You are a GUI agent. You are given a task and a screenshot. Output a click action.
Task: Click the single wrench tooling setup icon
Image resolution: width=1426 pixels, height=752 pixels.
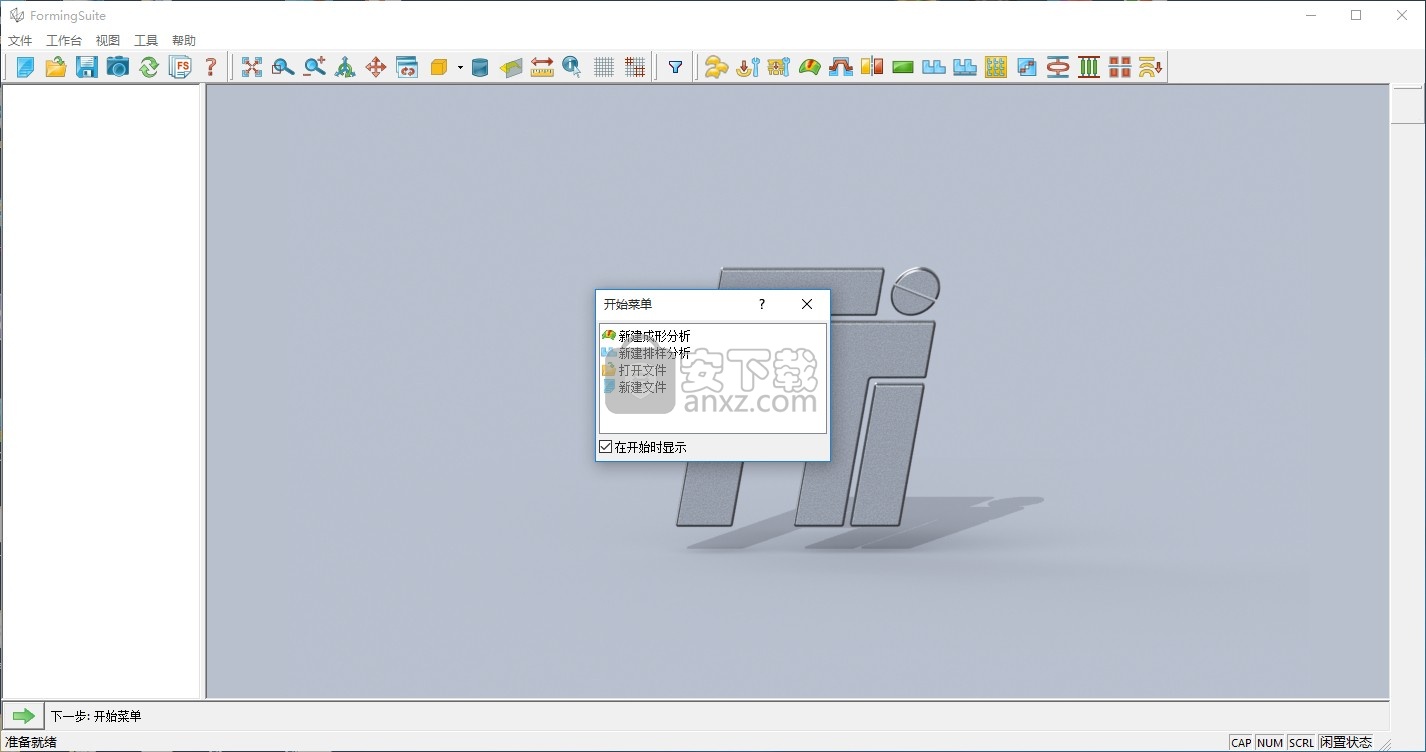tap(747, 67)
